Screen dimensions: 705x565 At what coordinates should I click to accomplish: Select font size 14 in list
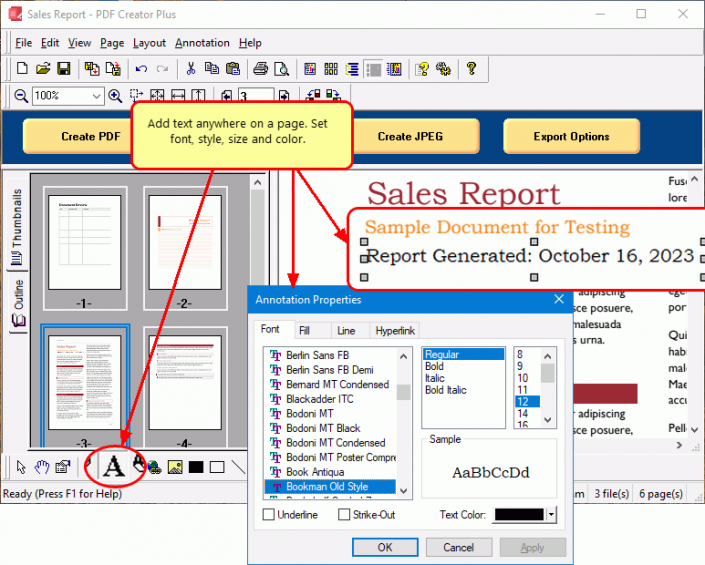tap(522, 413)
